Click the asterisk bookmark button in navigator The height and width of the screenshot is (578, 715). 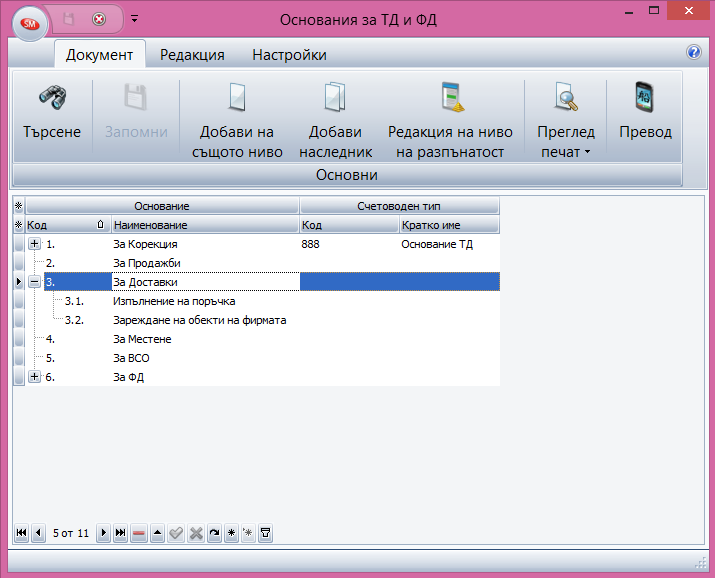point(232,533)
